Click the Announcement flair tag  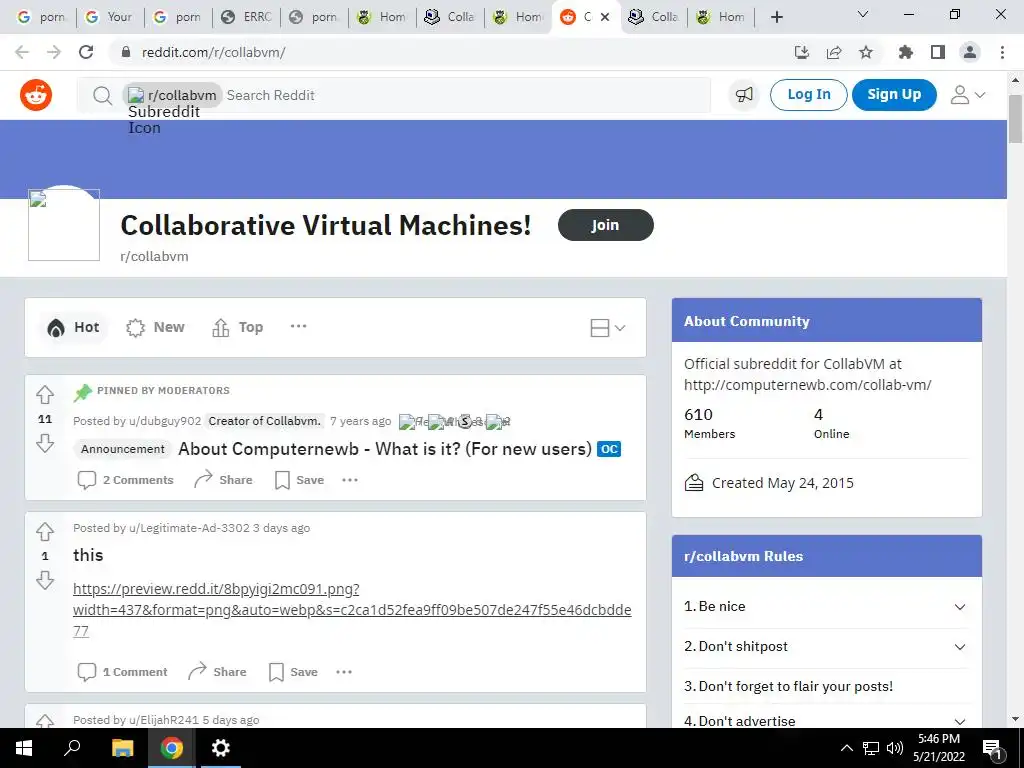[123, 449]
